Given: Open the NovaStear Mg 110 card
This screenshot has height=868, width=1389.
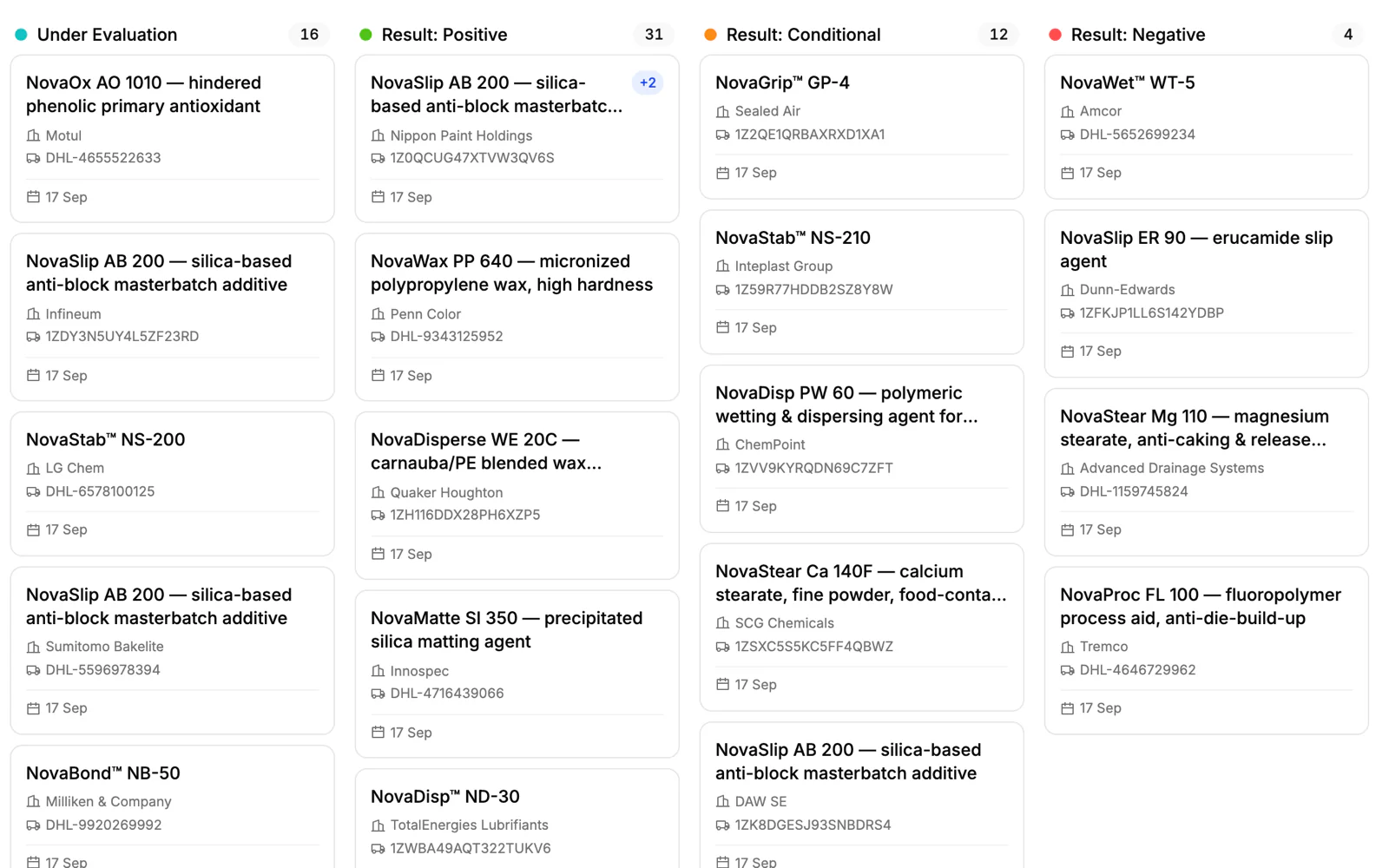Looking at the screenshot, I should click(1206, 472).
